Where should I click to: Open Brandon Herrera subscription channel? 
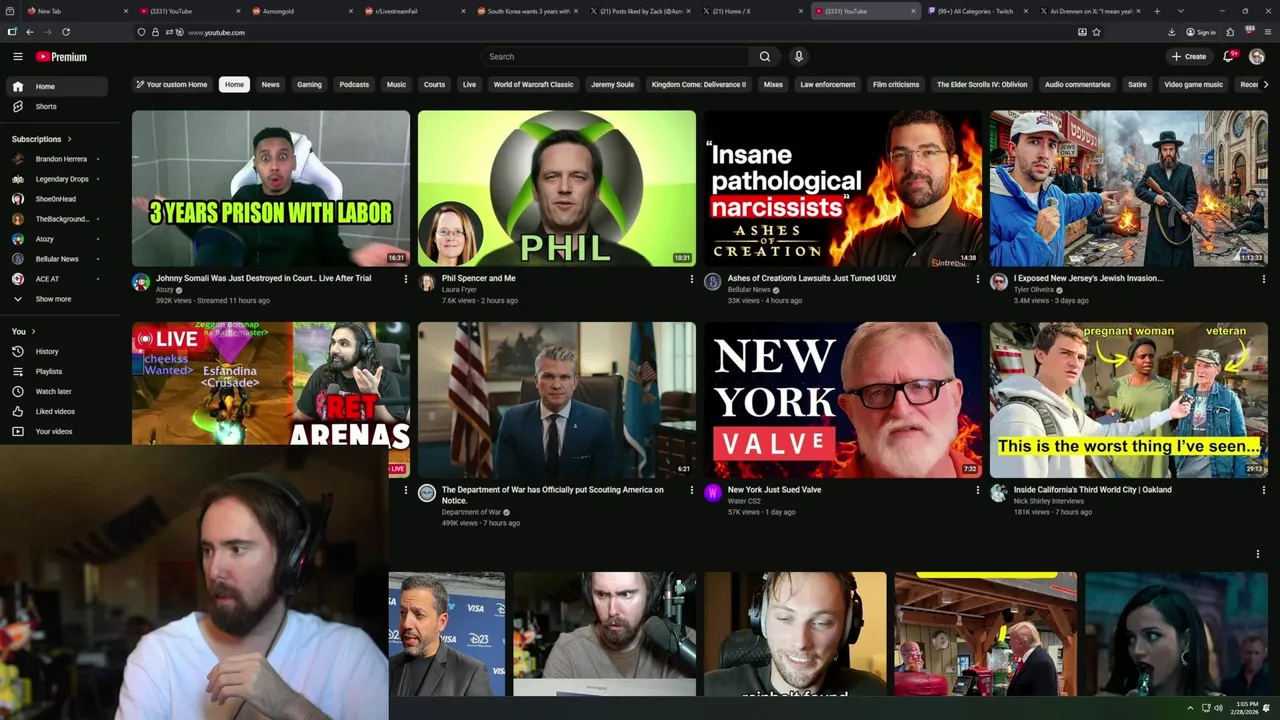click(59, 159)
